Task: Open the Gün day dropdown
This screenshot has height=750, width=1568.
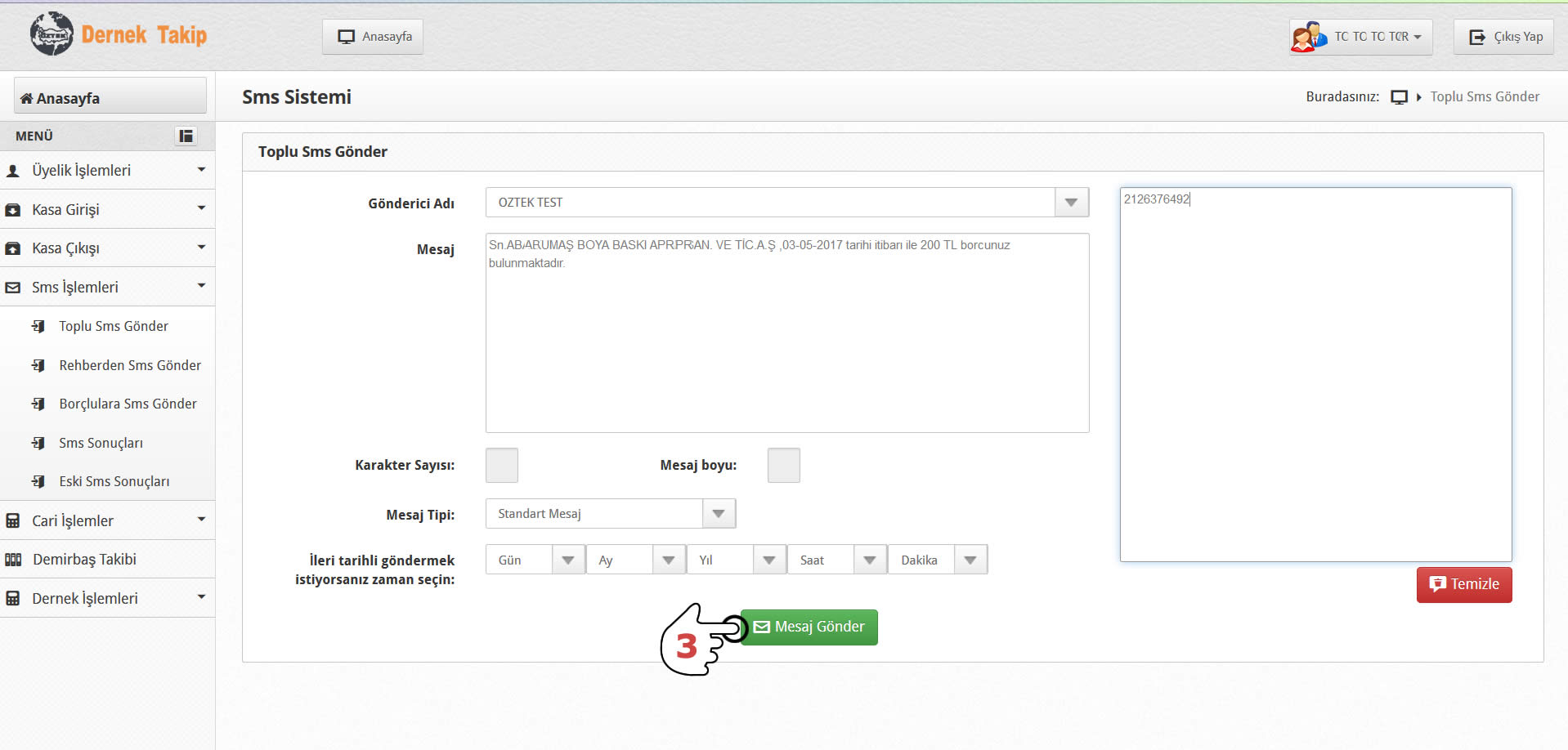Action: (x=567, y=560)
